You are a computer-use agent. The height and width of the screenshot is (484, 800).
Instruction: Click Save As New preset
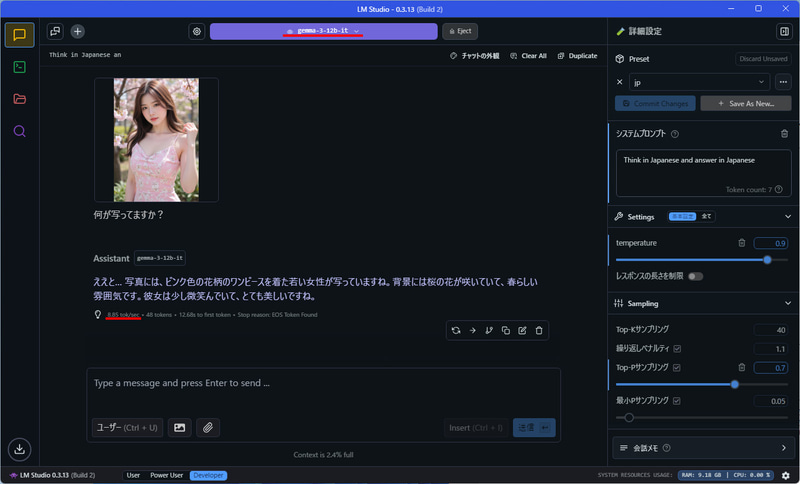pos(746,104)
